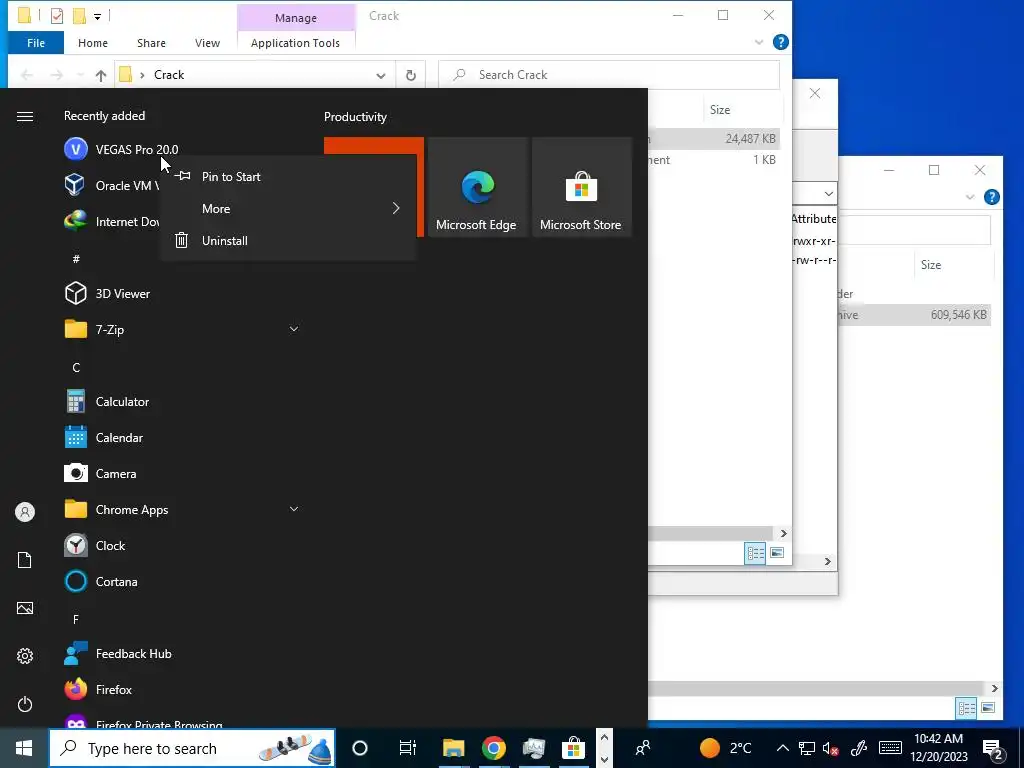Open the Start menu hamburger expand button
Screen dimensions: 1024x768
25,116
